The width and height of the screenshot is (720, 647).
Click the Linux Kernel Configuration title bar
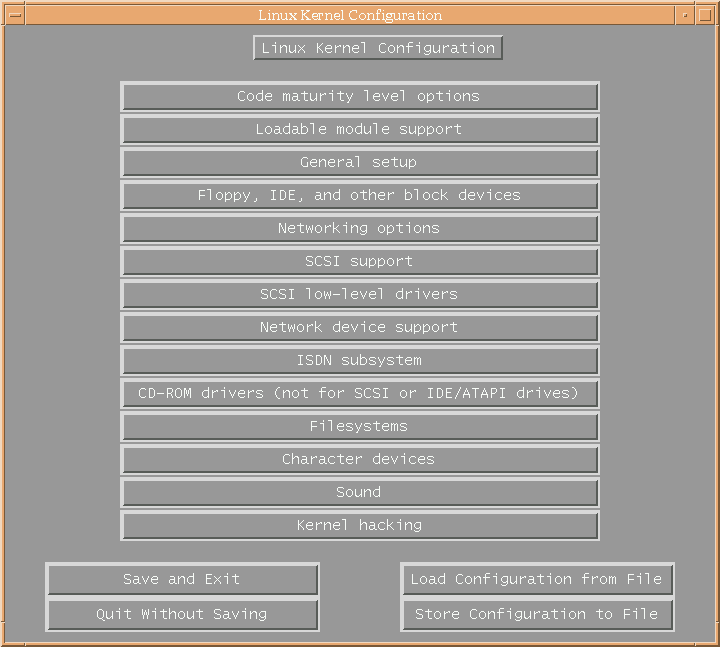tap(350, 15)
